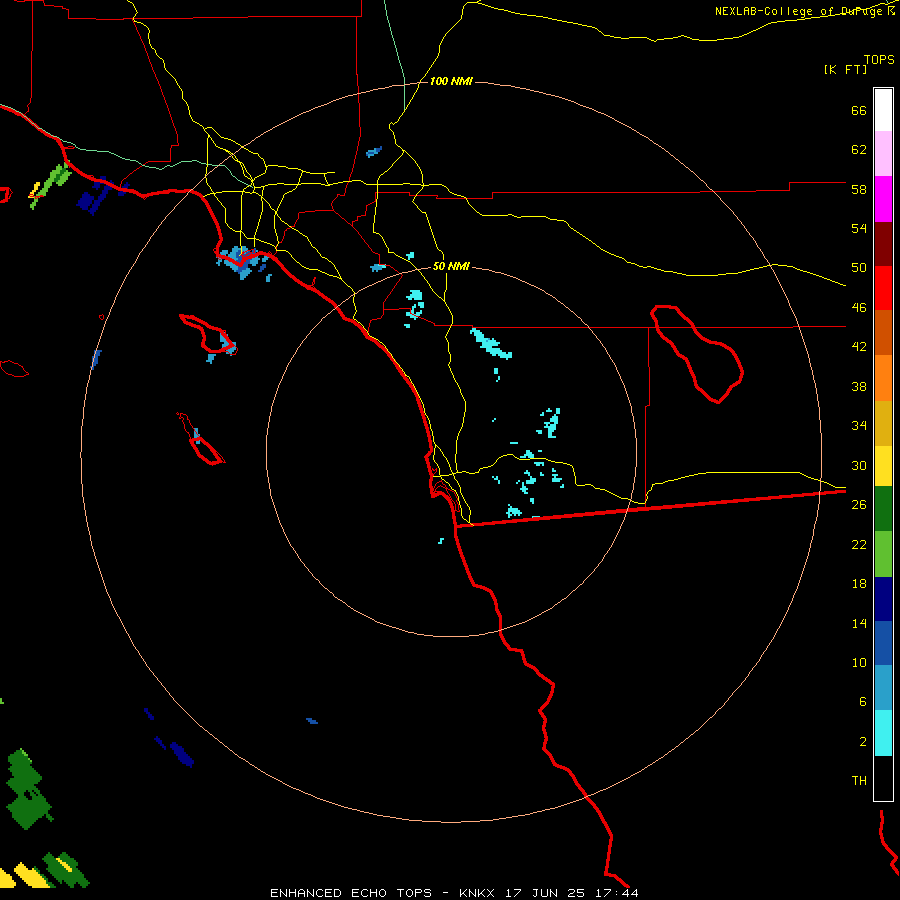This screenshot has height=900, width=900.
Task: Click the light green legend swatch
Action: pyautogui.click(x=883, y=554)
